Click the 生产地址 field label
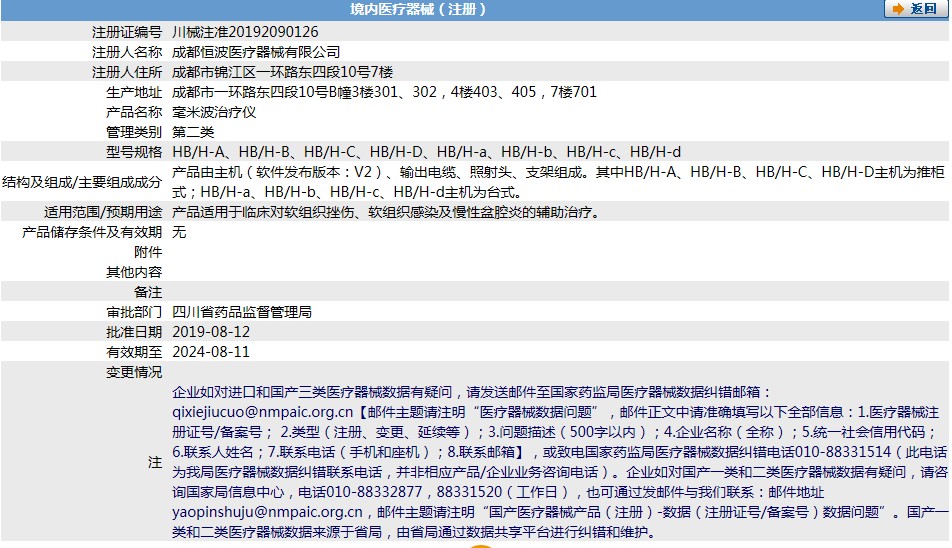This screenshot has height=548, width=952. (x=134, y=92)
